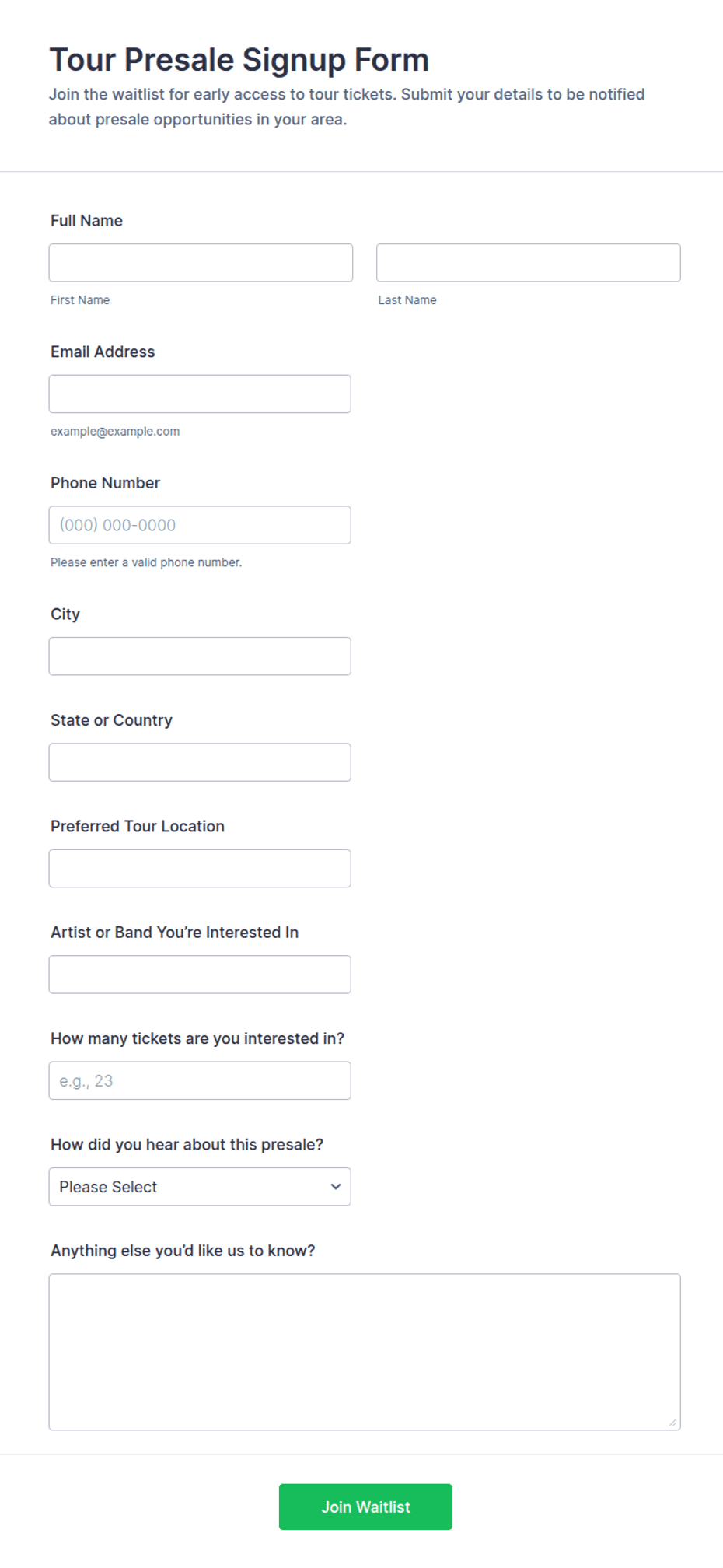
Task: Submit with the Join Waitlist button
Action: click(365, 1507)
